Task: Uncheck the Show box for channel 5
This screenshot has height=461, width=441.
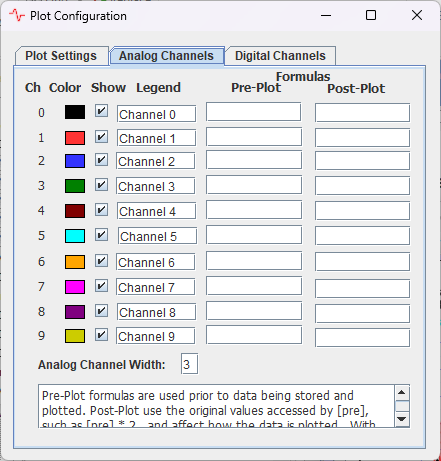Action: point(101,235)
